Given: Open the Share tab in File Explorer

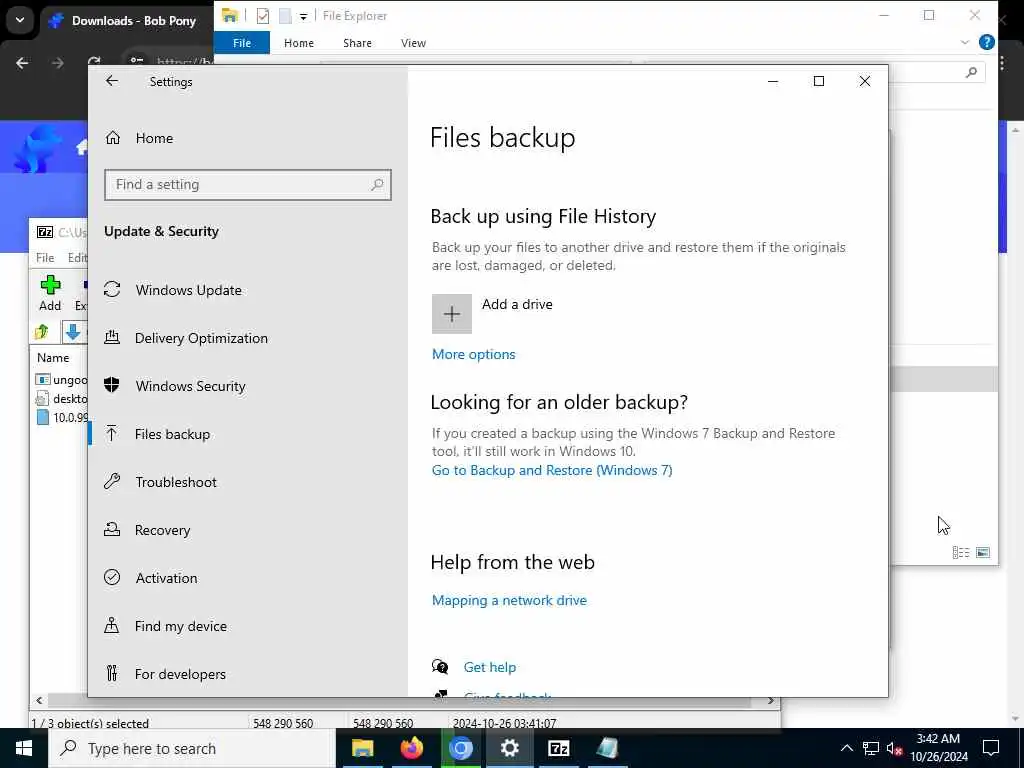Looking at the screenshot, I should [x=357, y=43].
